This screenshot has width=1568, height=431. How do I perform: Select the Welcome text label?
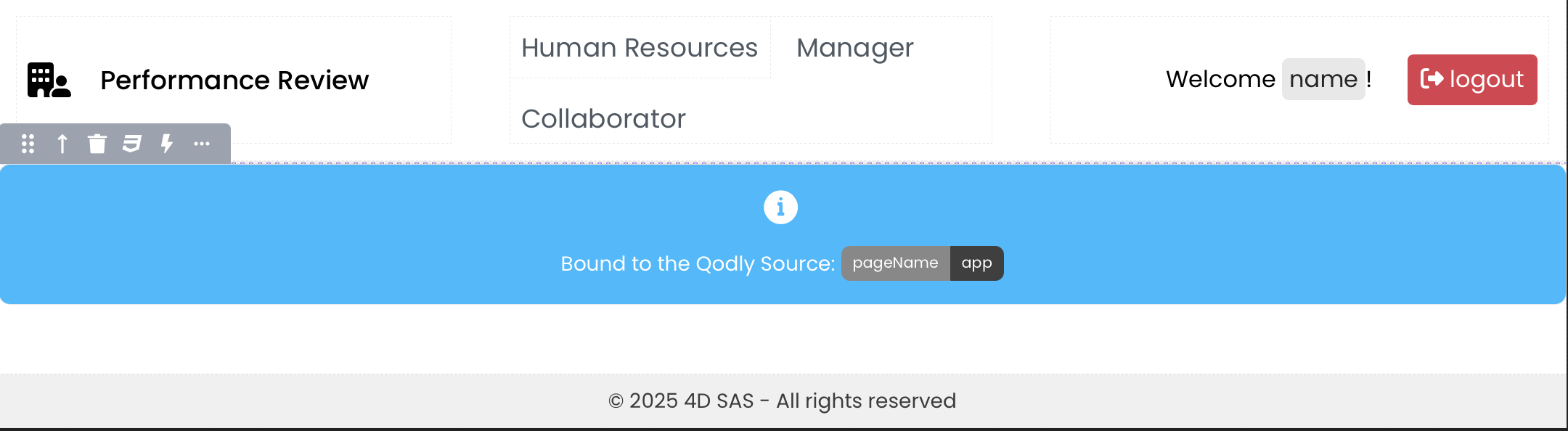tap(1220, 79)
